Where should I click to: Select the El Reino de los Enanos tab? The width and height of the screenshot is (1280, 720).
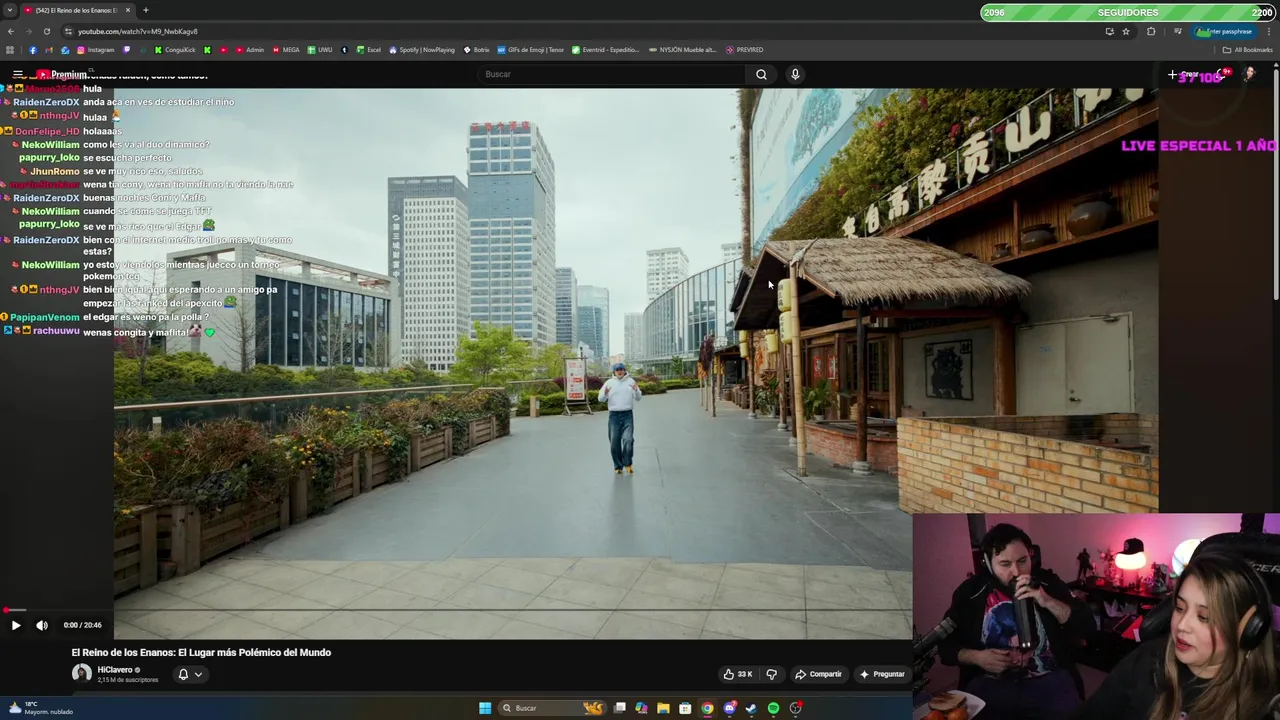[78, 10]
